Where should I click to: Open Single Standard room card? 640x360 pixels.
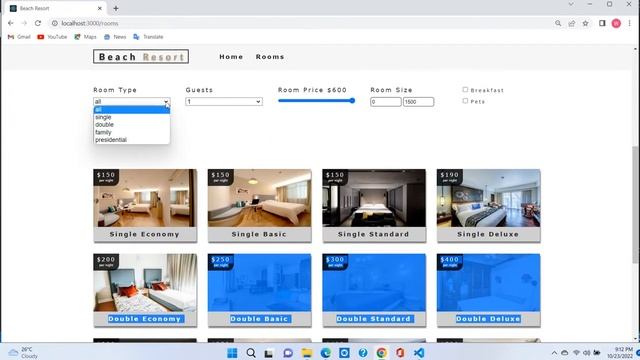click(x=374, y=206)
